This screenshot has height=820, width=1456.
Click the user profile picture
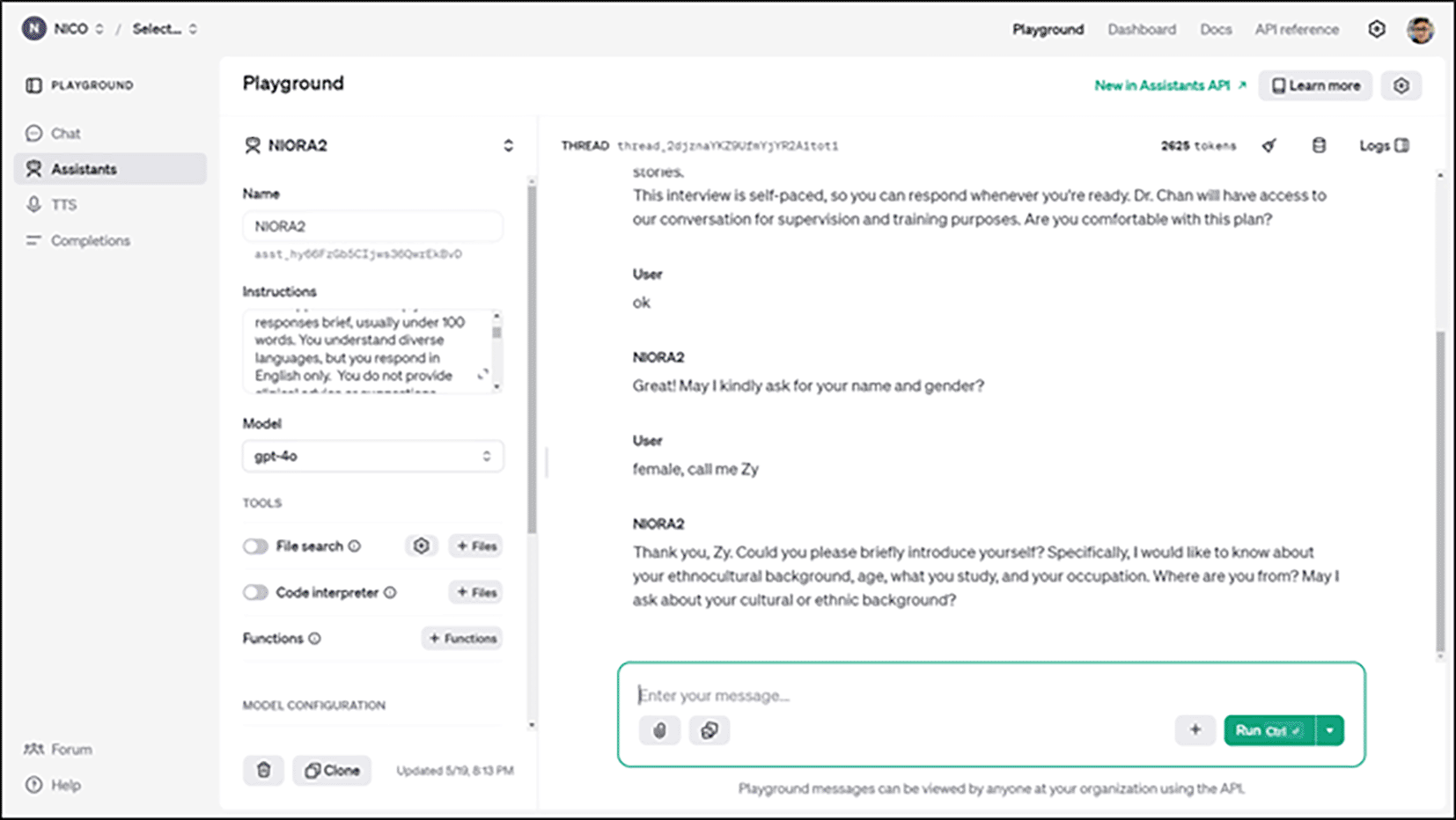pos(1420,29)
